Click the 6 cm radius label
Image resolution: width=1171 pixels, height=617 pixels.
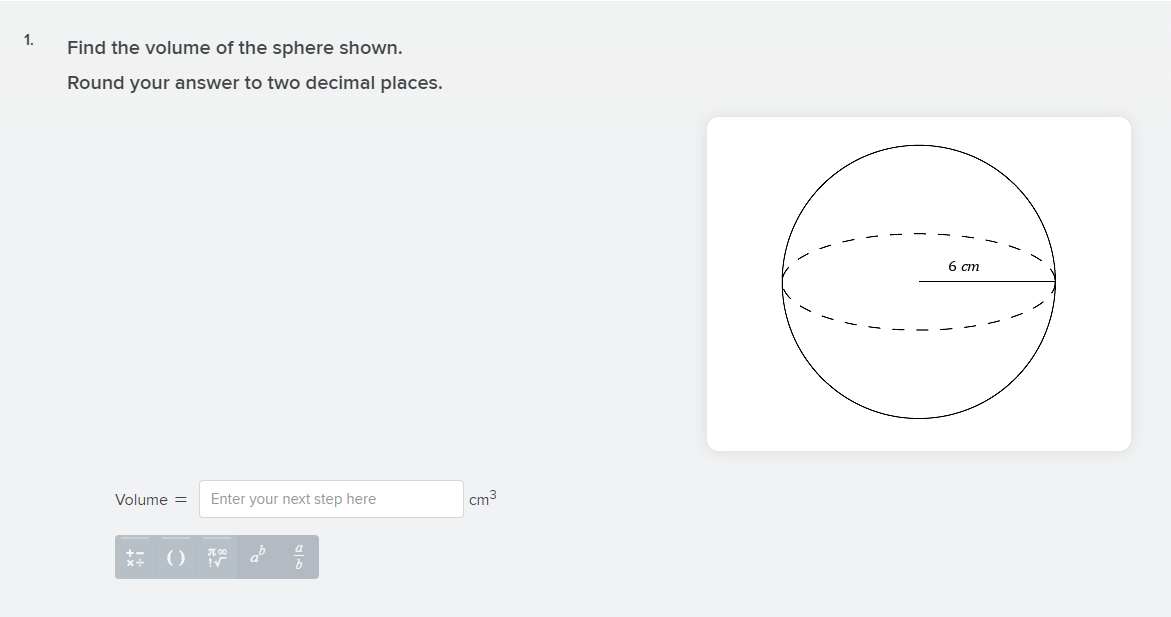click(964, 266)
